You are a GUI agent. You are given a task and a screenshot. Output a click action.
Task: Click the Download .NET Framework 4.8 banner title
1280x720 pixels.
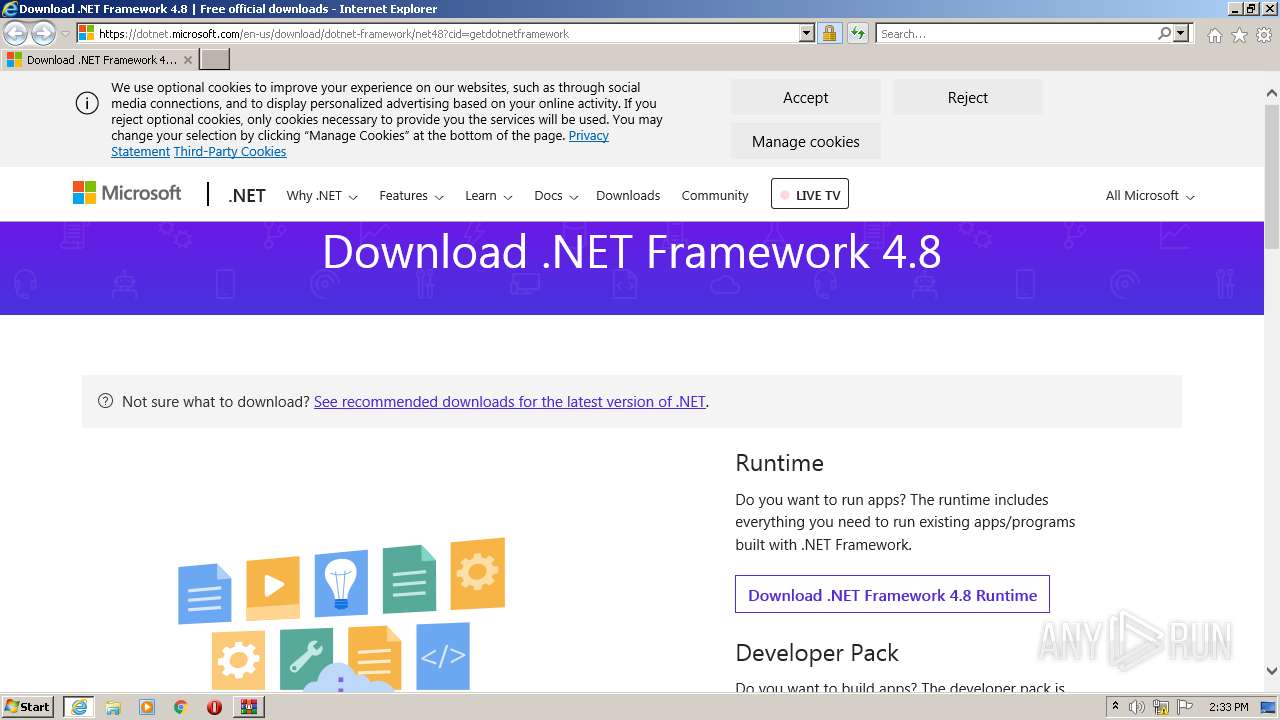pyautogui.click(x=632, y=252)
